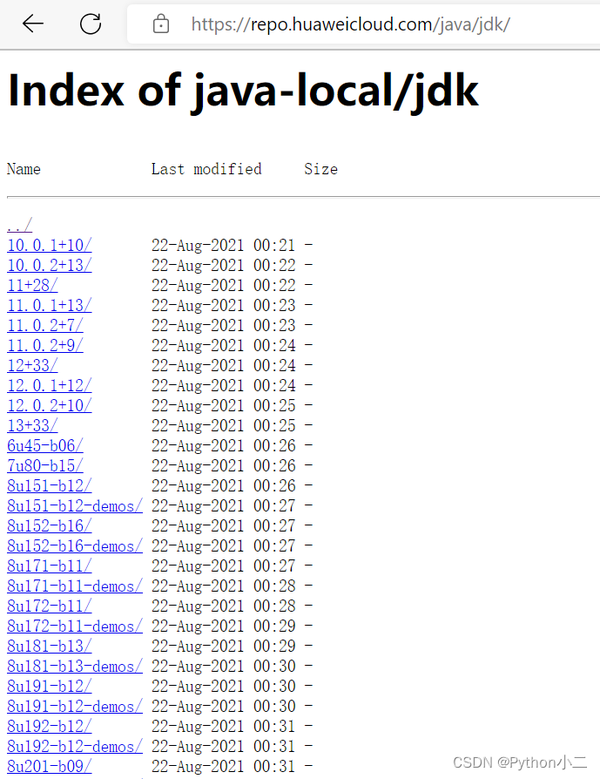Open the 8u151-b12-demos/ folder
Image resolution: width=600 pixels, height=779 pixels.
click(75, 506)
